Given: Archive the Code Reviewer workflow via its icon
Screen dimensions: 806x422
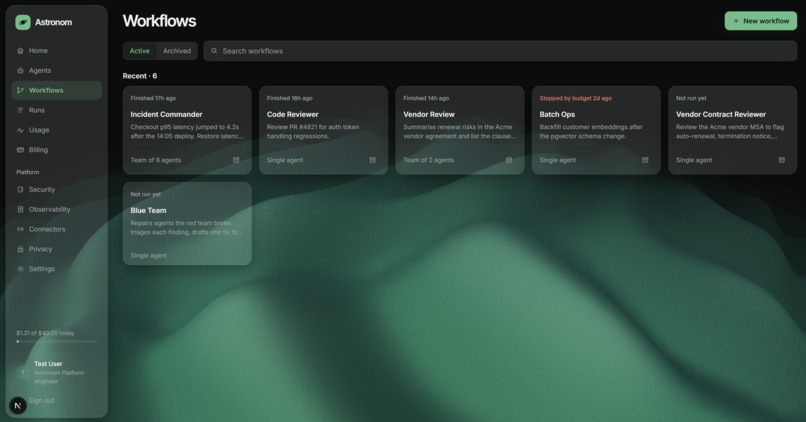Looking at the screenshot, I should [372, 160].
